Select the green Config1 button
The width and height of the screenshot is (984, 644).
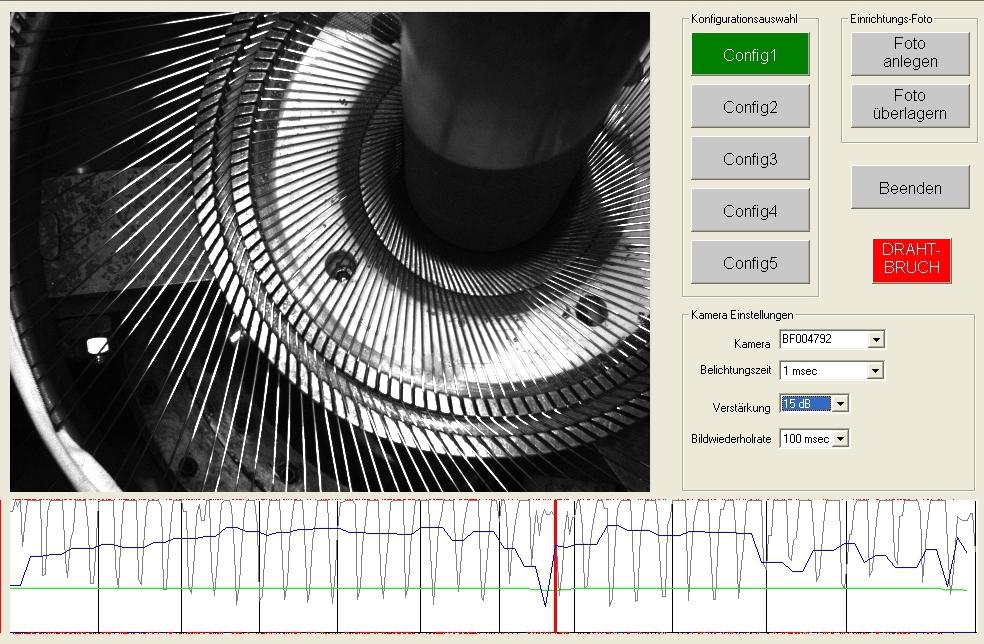point(749,55)
